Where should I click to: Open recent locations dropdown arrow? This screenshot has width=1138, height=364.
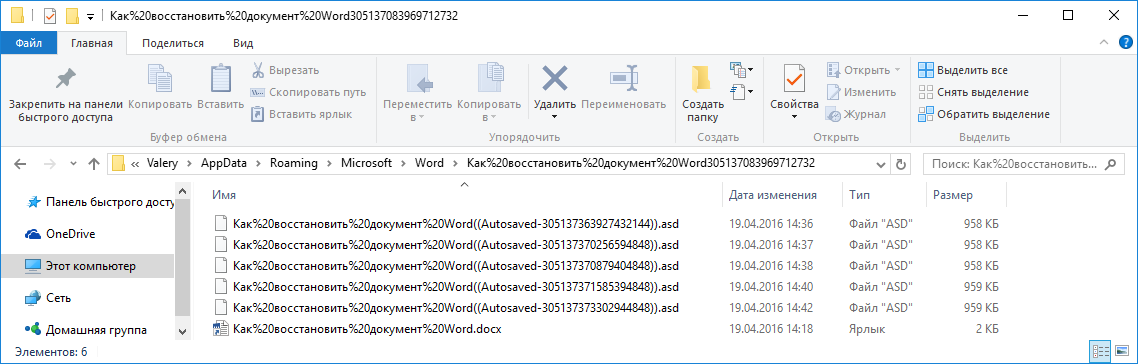coord(73,164)
